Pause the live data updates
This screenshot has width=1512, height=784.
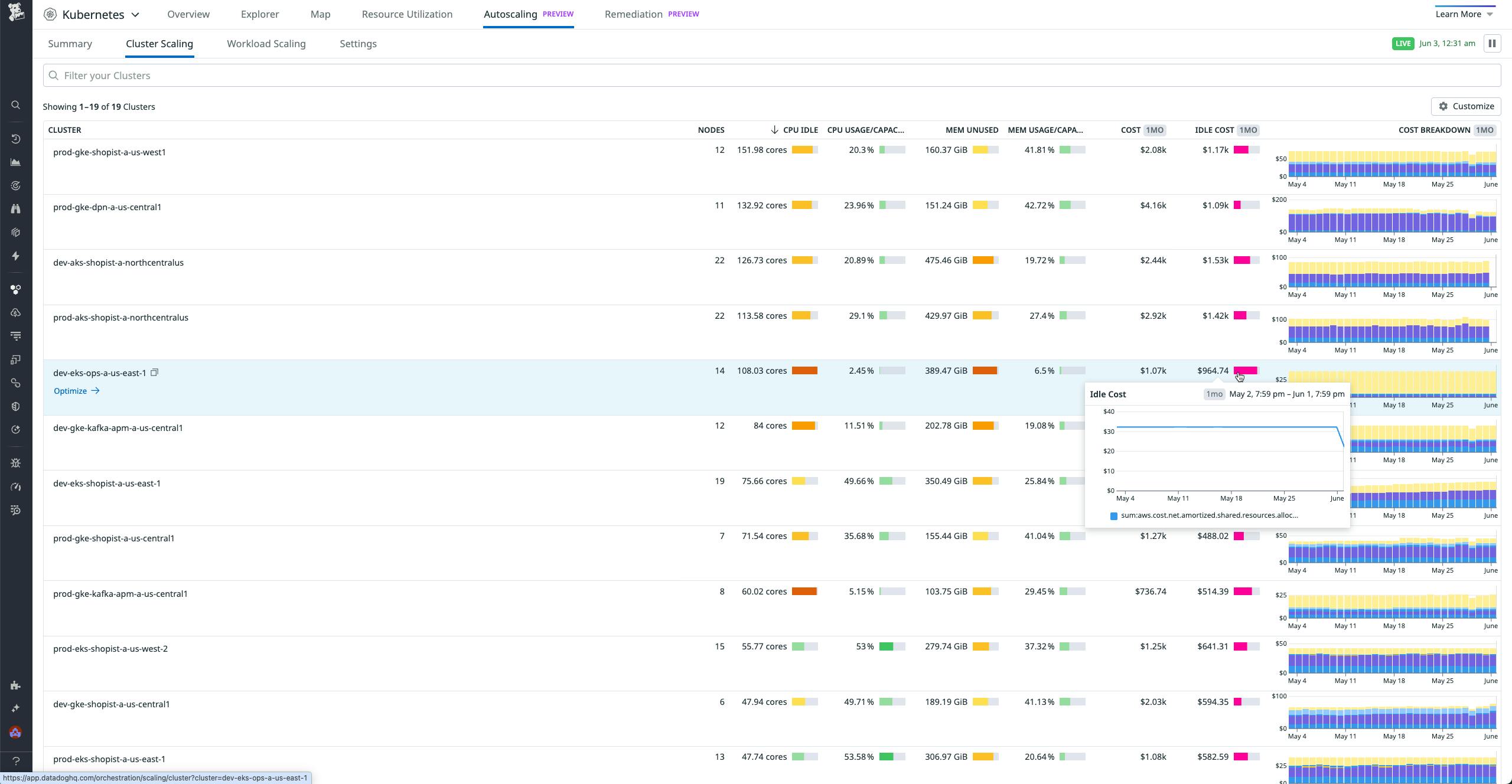tap(1493, 43)
